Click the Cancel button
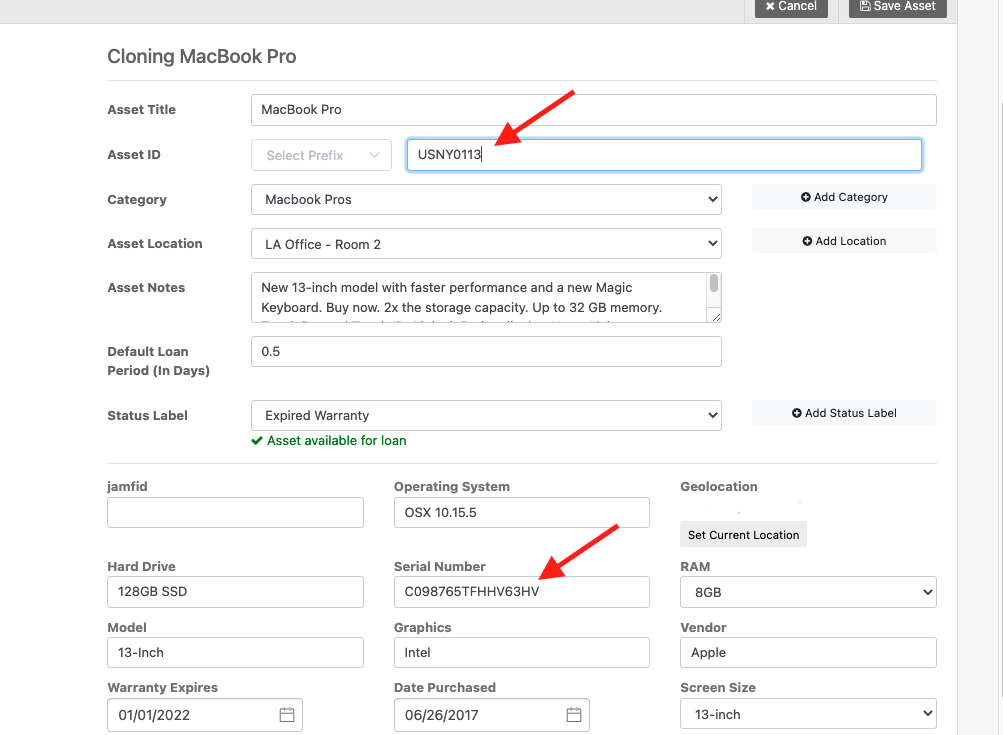 click(x=790, y=7)
